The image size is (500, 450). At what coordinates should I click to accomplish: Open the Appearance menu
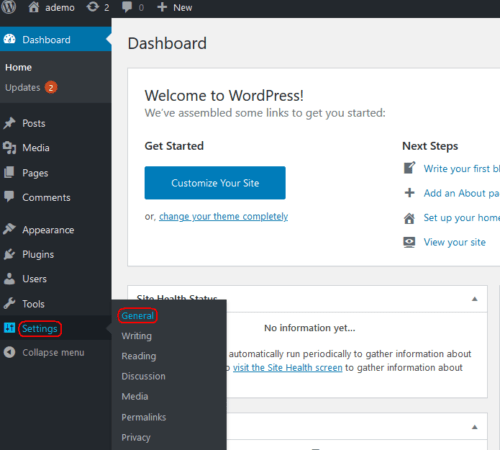48,230
